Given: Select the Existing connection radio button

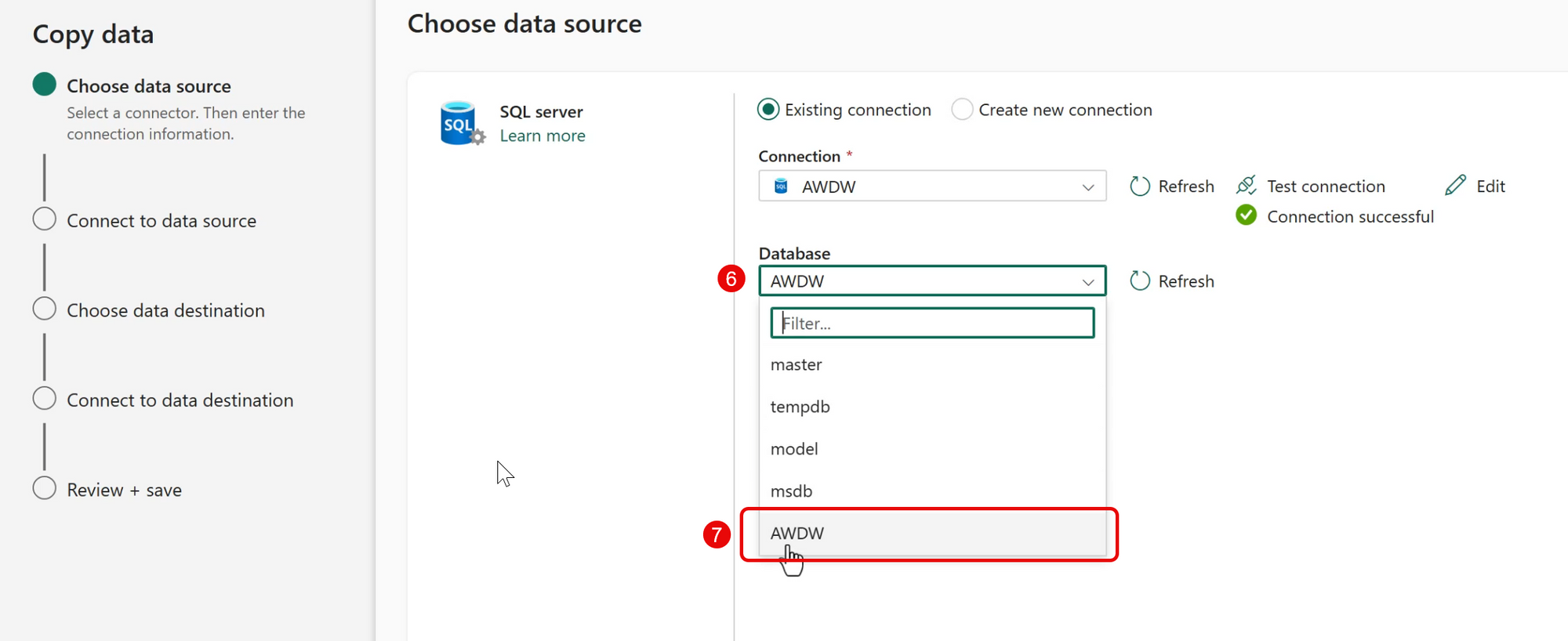Looking at the screenshot, I should click(x=768, y=110).
